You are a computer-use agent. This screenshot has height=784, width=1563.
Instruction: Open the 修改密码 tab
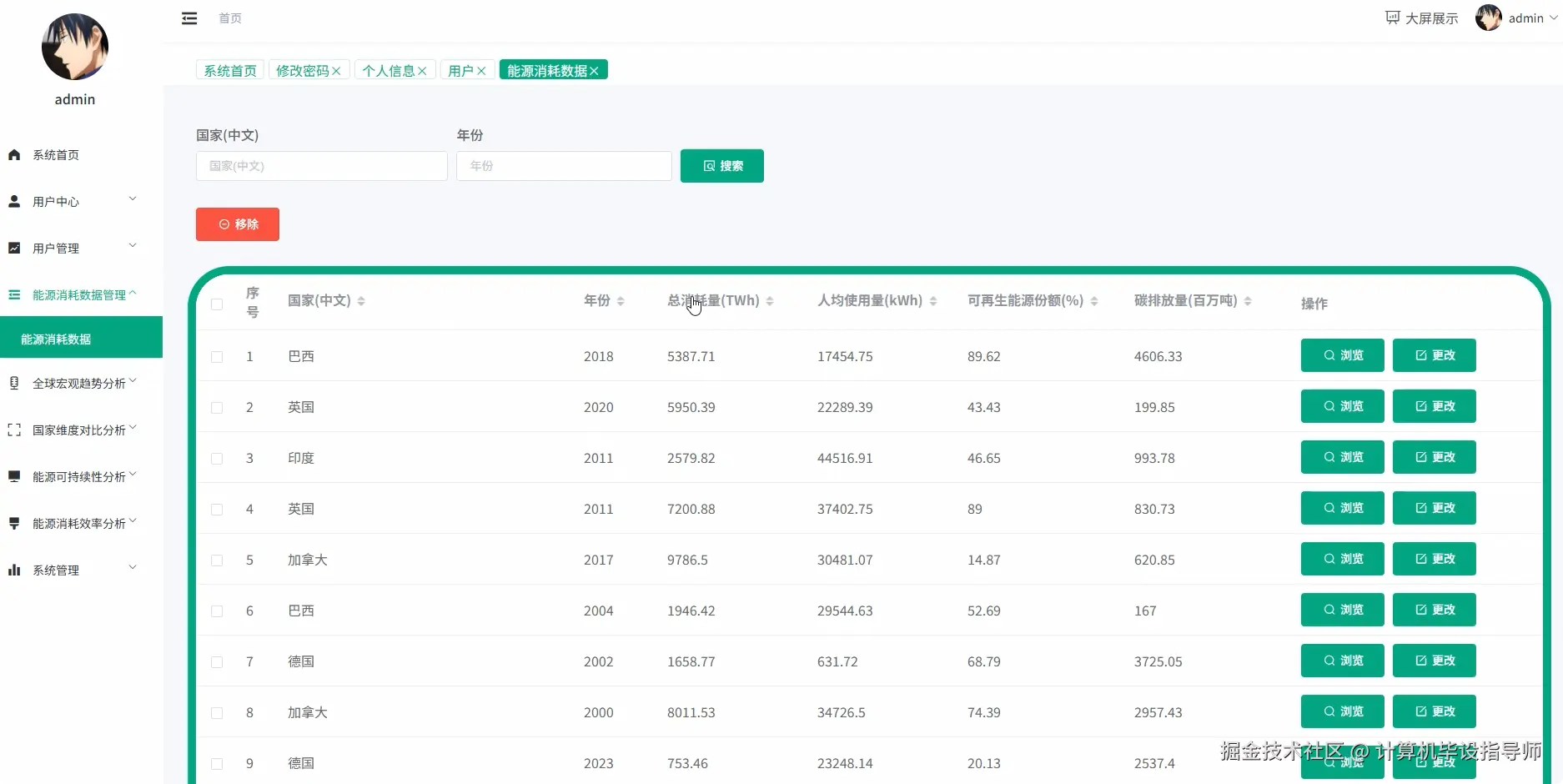pos(302,70)
